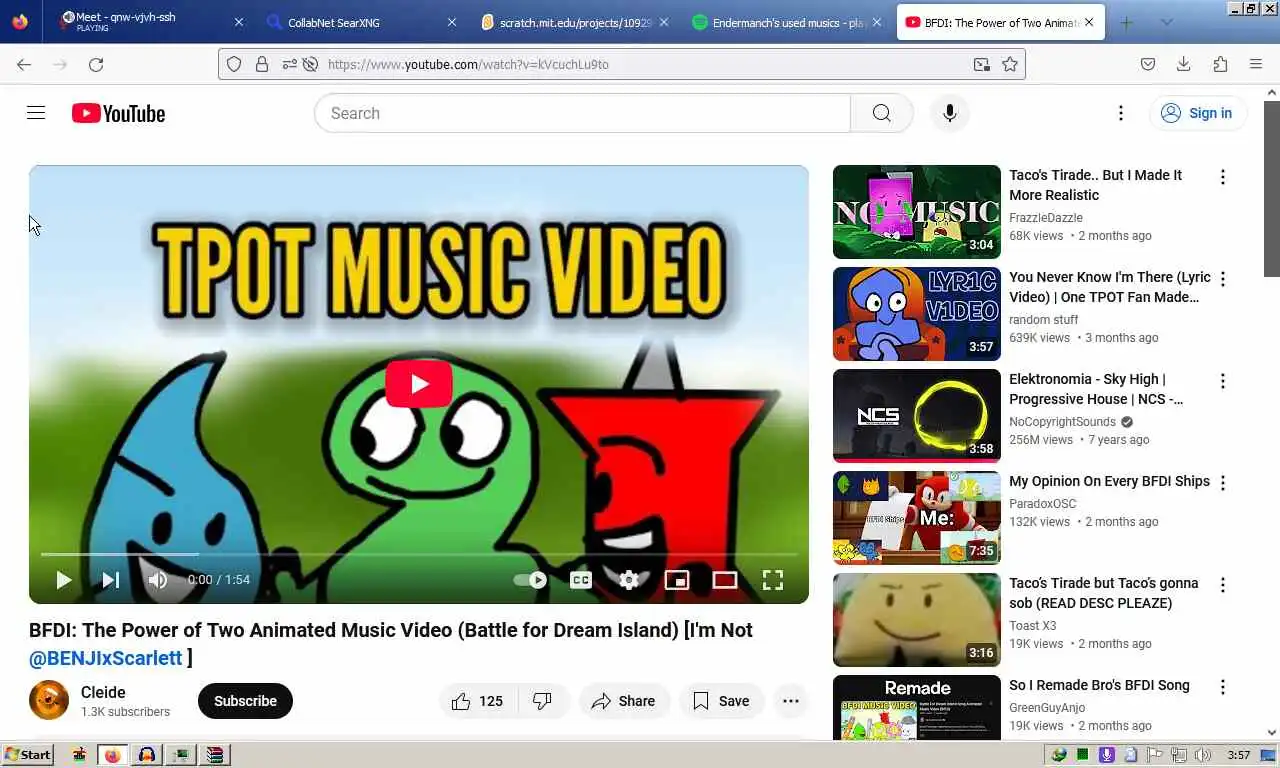View site padlock security information
The width and height of the screenshot is (1280, 768).
[262, 64]
